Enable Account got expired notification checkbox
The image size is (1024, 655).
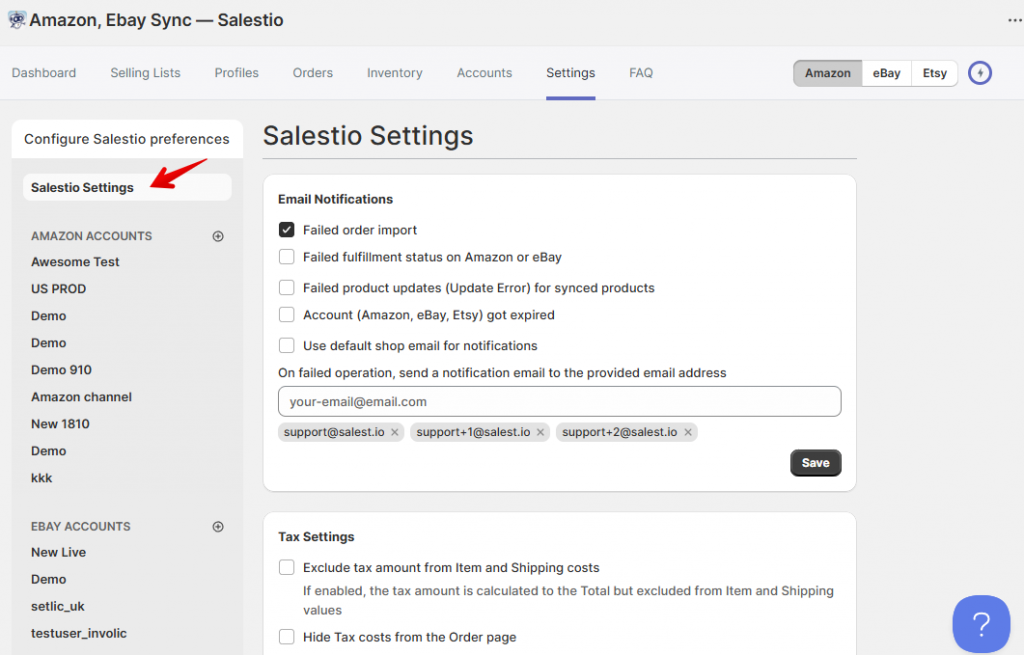pyautogui.click(x=286, y=315)
